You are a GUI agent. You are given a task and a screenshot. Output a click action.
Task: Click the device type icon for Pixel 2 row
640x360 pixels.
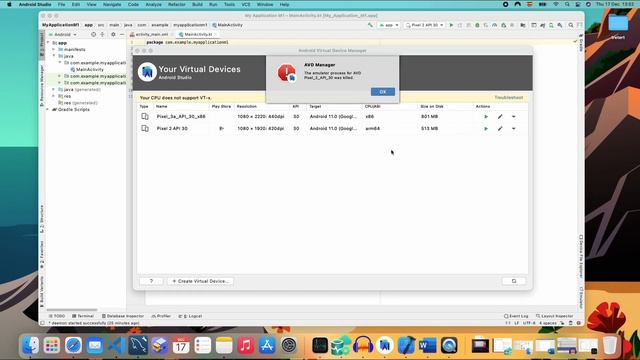pyautogui.click(x=144, y=129)
